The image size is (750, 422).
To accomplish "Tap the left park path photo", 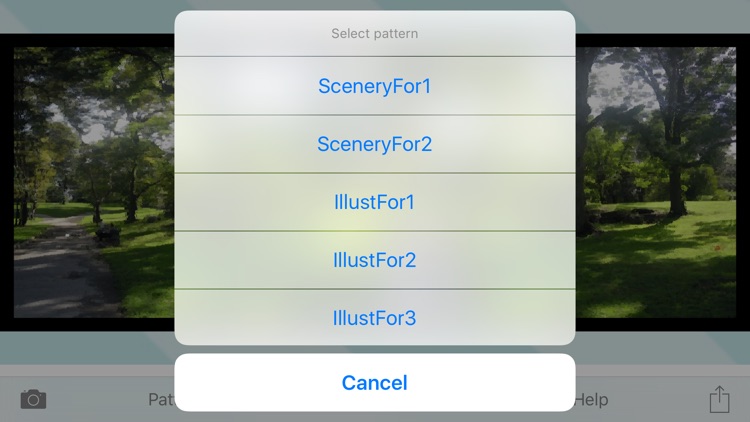I will pyautogui.click(x=94, y=182).
